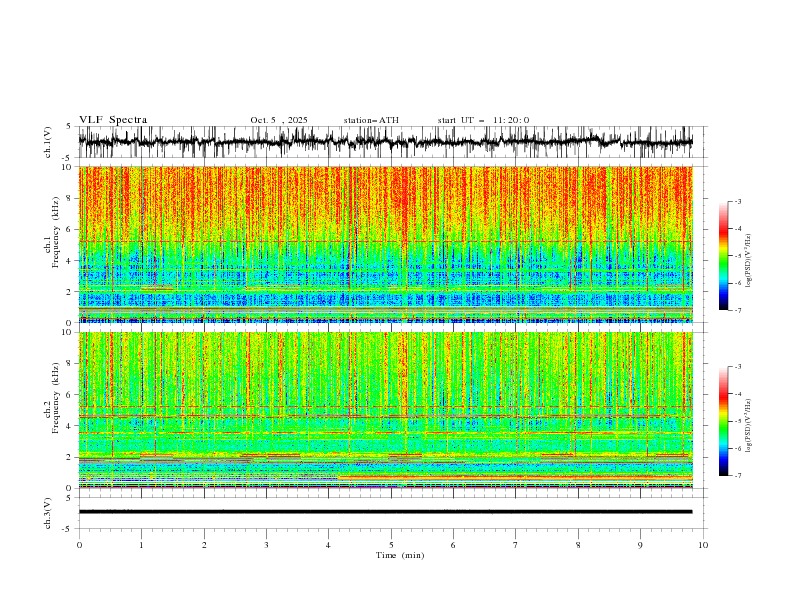
Task: Click tick "7" on the Time axis
Action: click(x=516, y=545)
